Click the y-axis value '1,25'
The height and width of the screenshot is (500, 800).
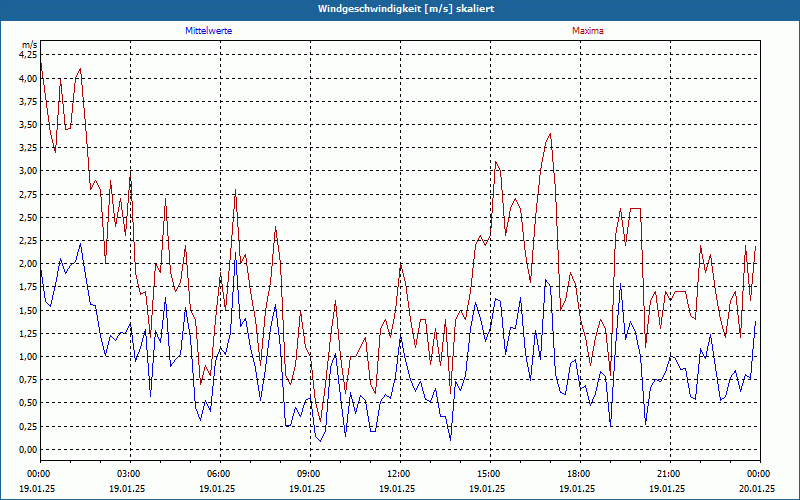(x=29, y=333)
